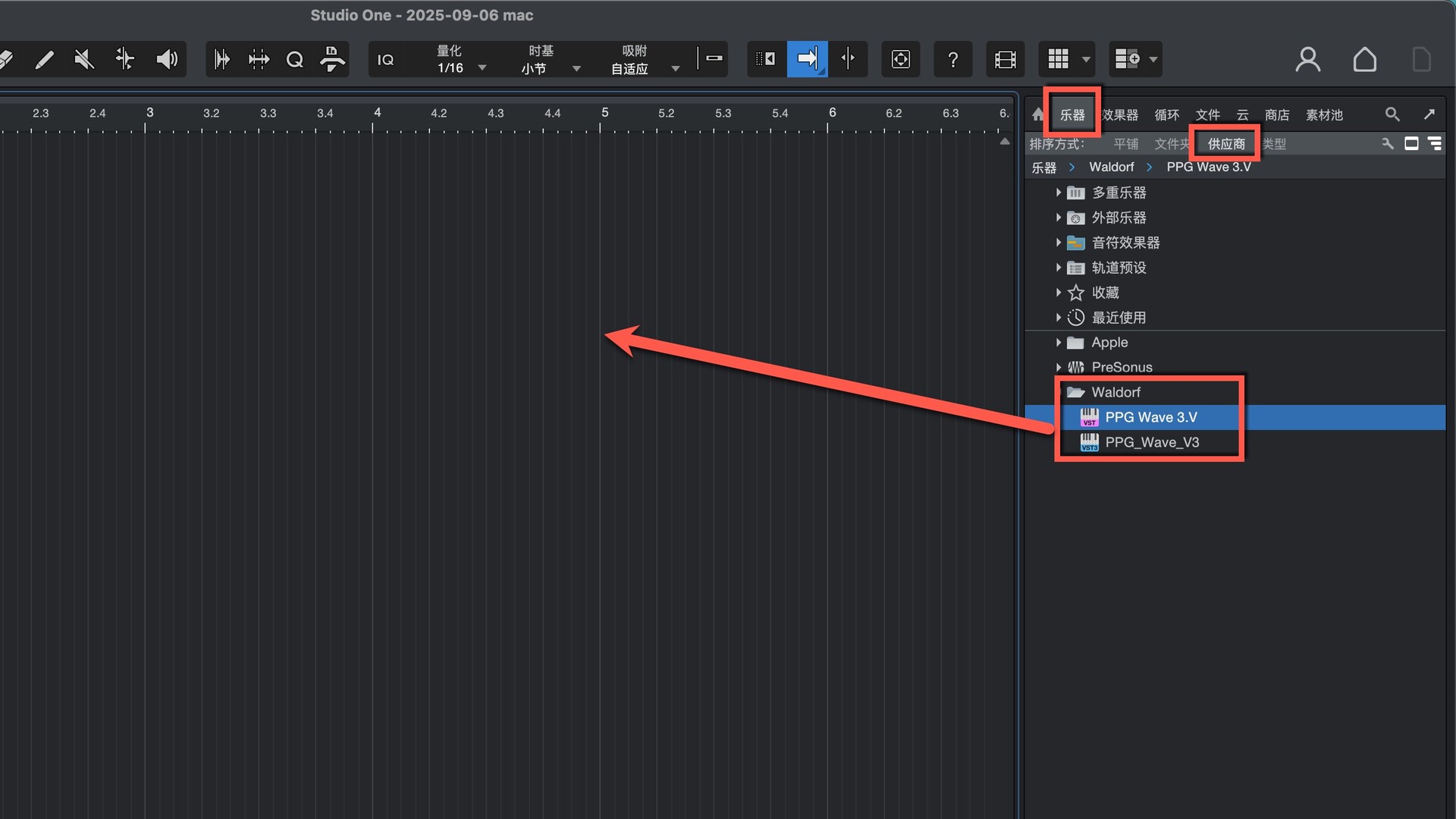The width and height of the screenshot is (1456, 819).
Task: Click bar 5 on timeline ruler
Action: point(604,113)
